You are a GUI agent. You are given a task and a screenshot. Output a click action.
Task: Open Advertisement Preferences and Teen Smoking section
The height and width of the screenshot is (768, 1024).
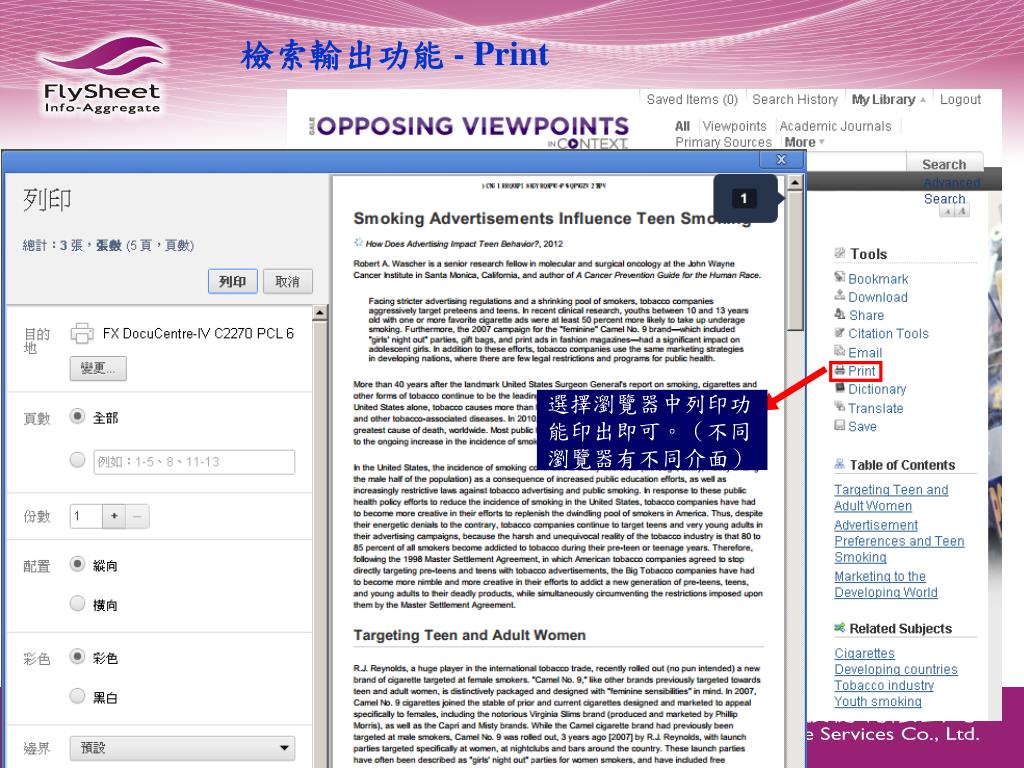tap(899, 541)
